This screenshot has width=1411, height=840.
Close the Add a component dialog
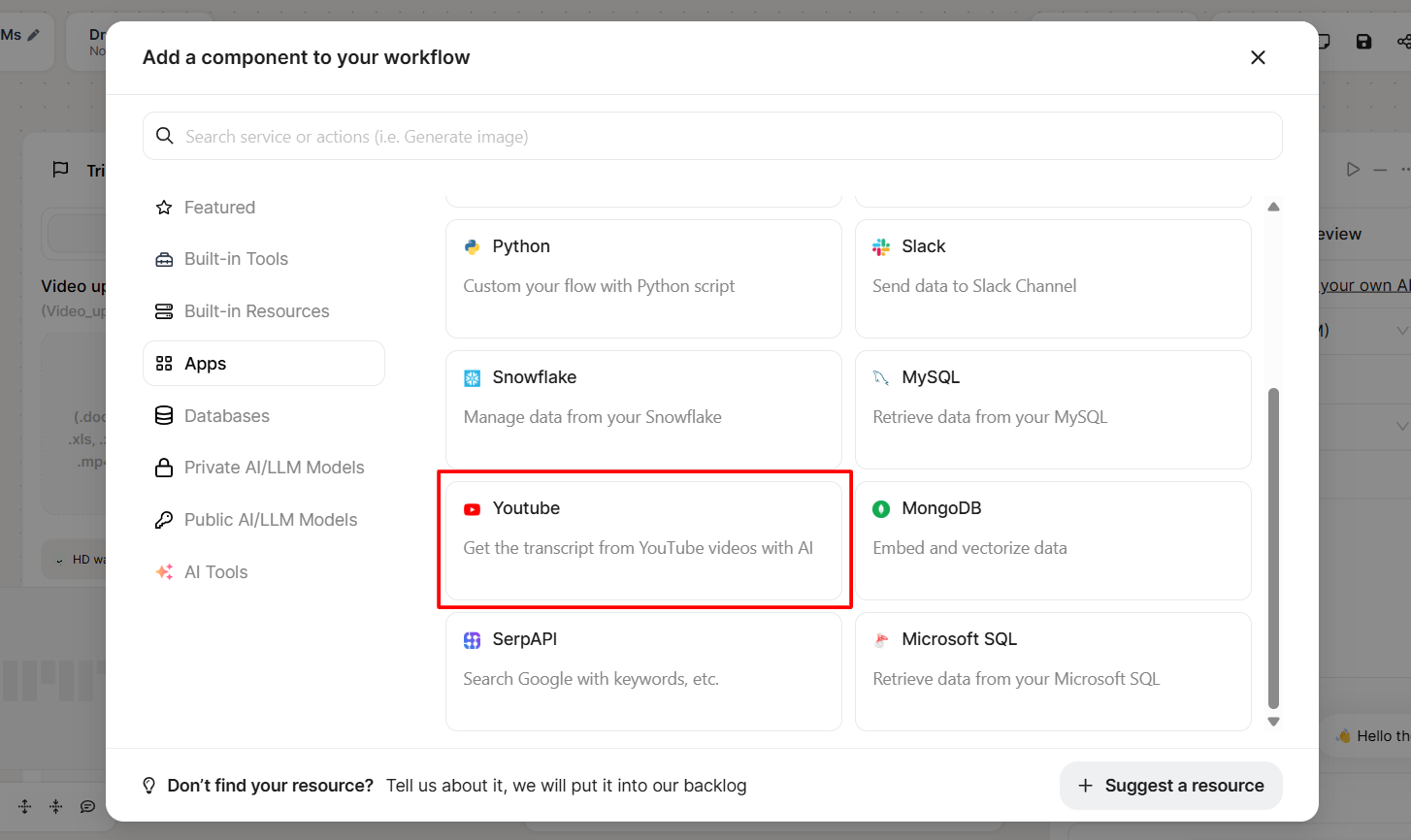pos(1258,58)
